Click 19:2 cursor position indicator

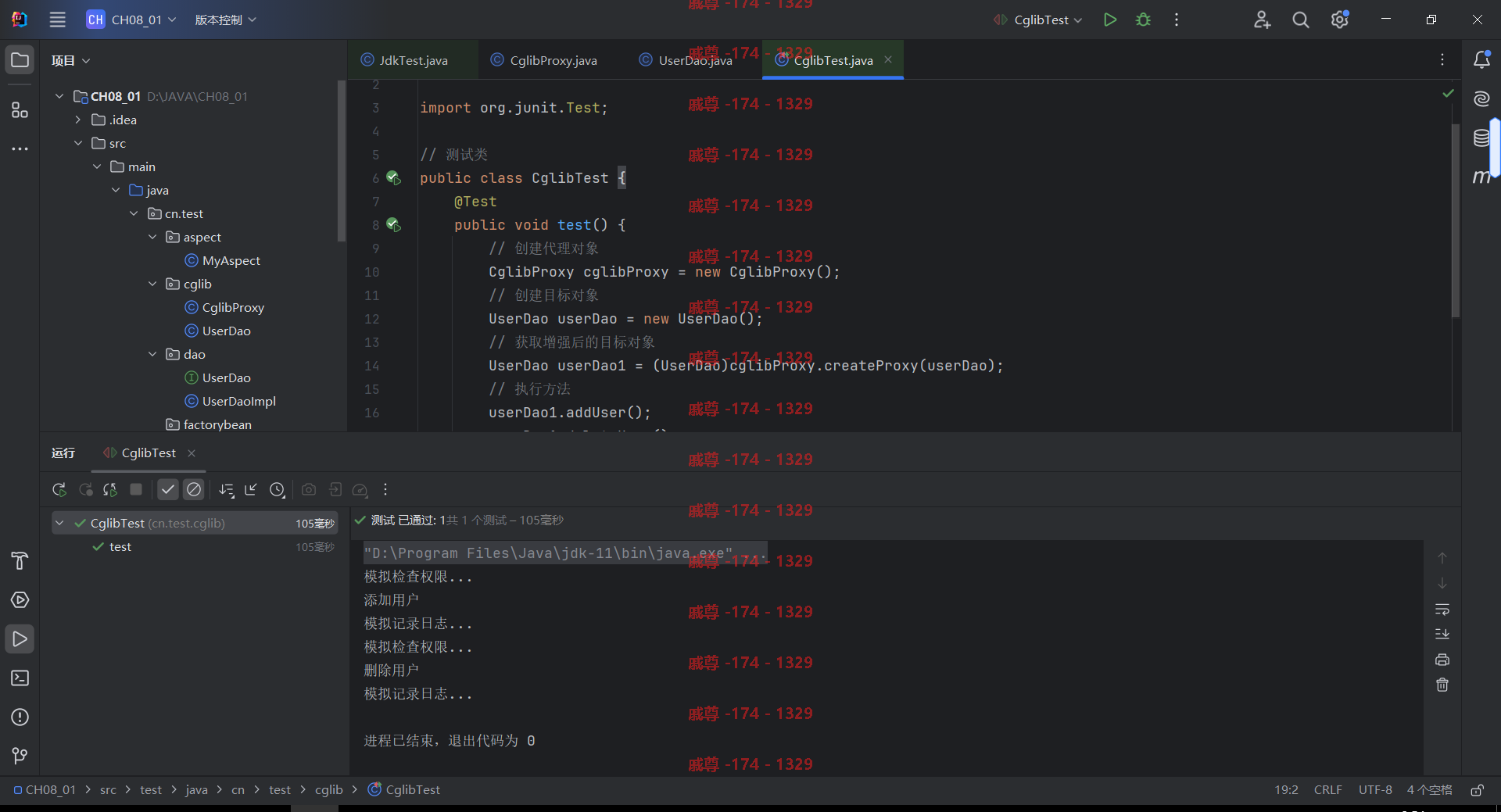pos(1286,790)
